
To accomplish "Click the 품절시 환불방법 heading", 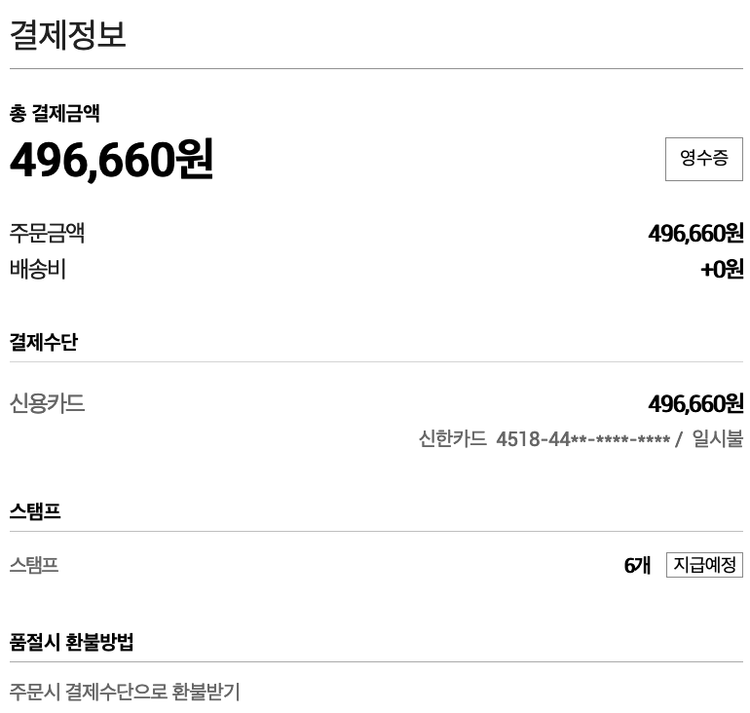I will point(71,642).
